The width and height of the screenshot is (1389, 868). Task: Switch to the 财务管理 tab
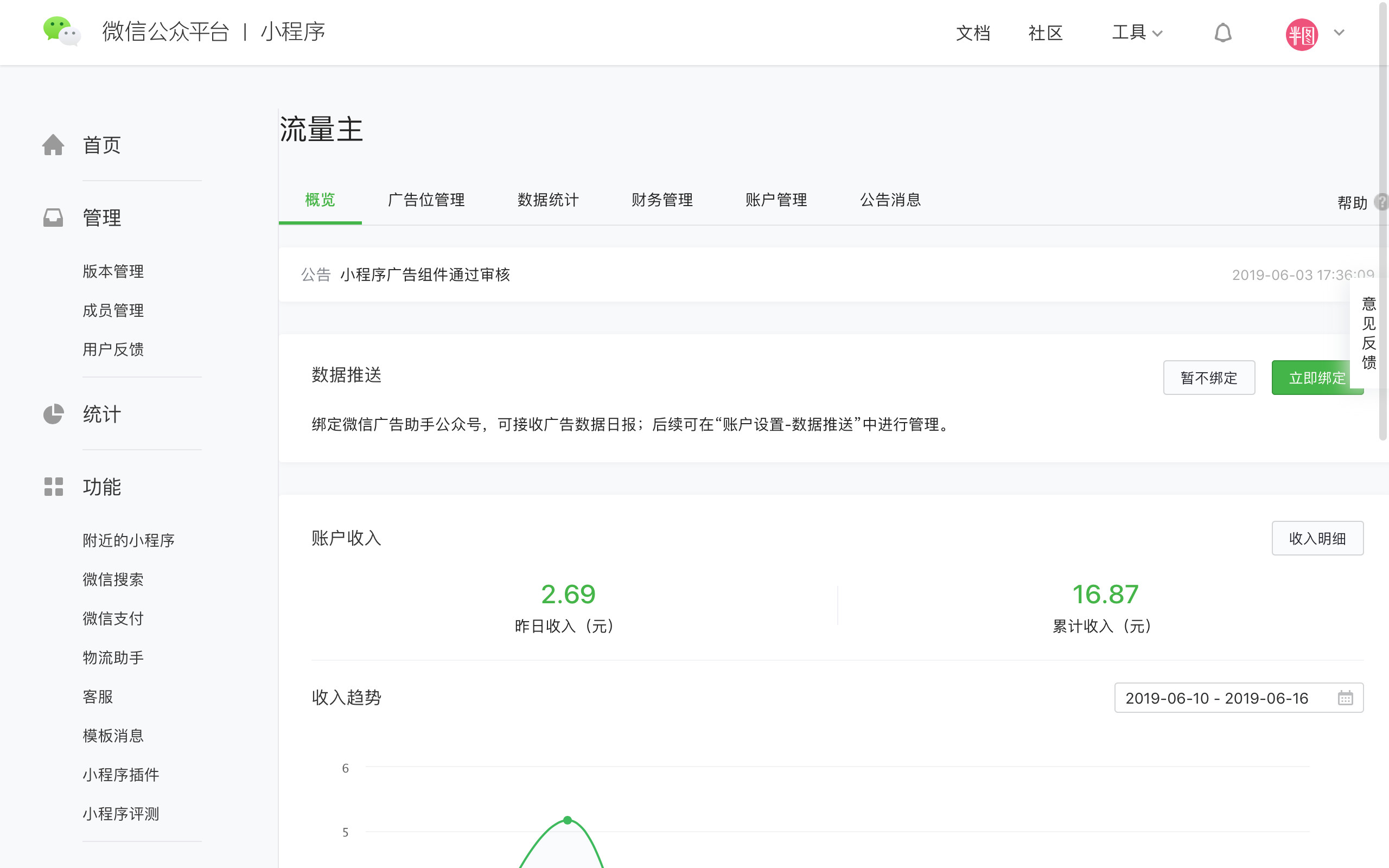662,200
